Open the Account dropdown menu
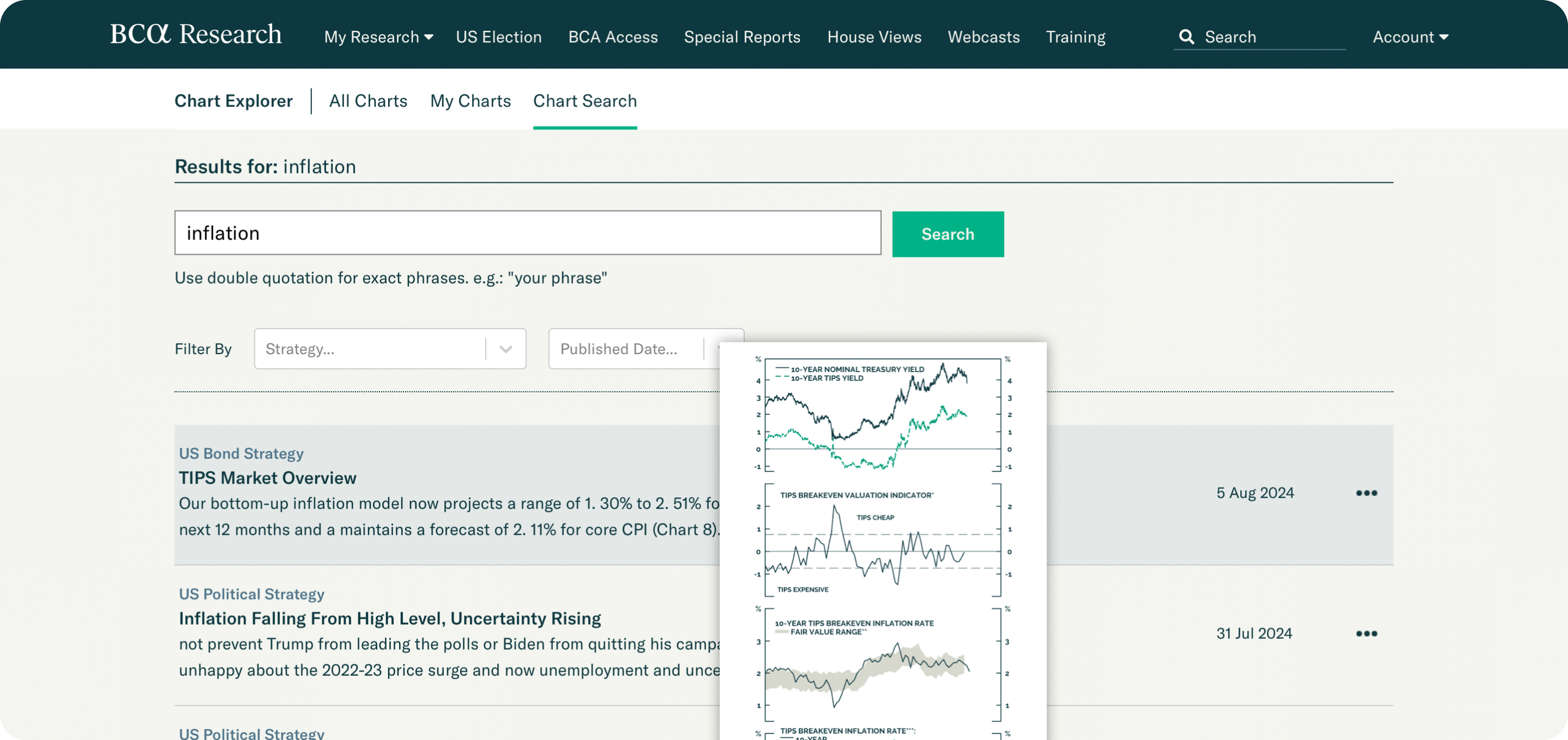 click(1410, 37)
